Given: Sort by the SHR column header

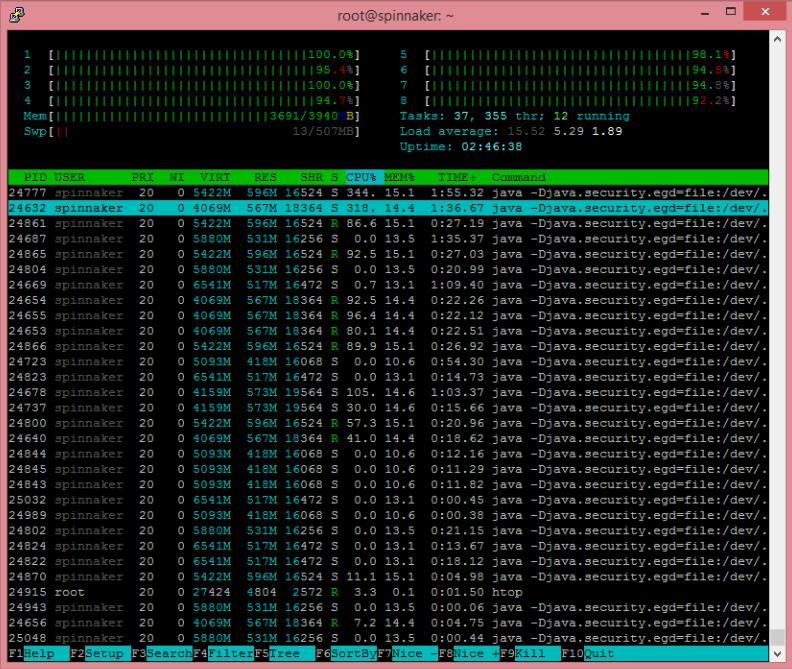Looking at the screenshot, I should pos(311,177).
